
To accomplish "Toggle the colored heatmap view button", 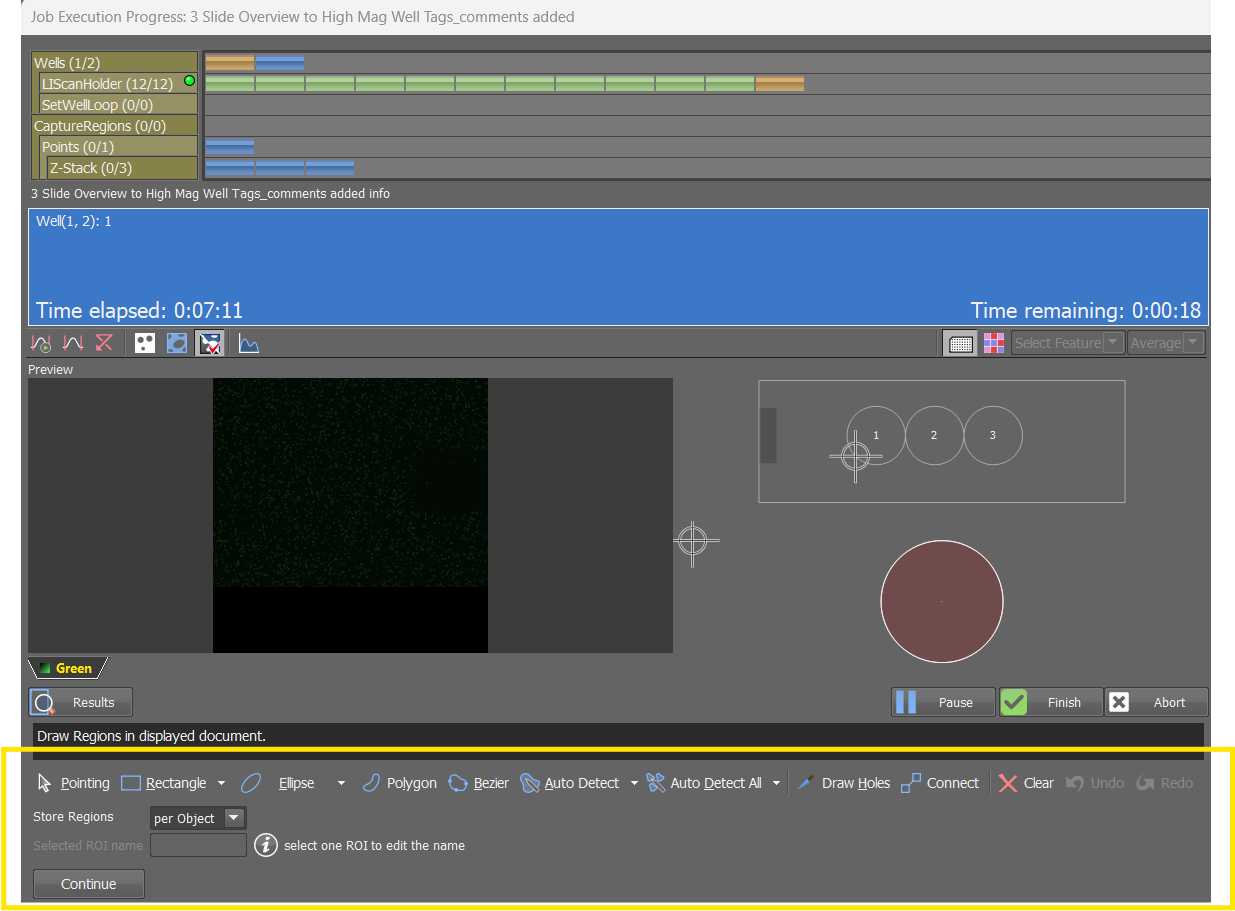I will click(994, 343).
